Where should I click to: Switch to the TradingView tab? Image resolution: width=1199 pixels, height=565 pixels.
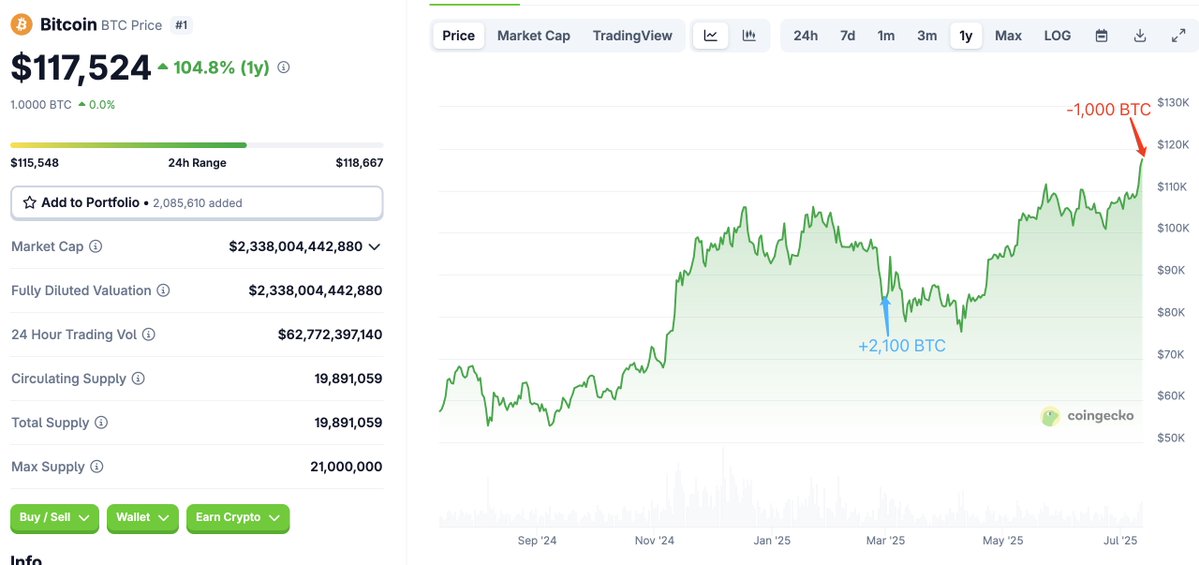[x=632, y=35]
